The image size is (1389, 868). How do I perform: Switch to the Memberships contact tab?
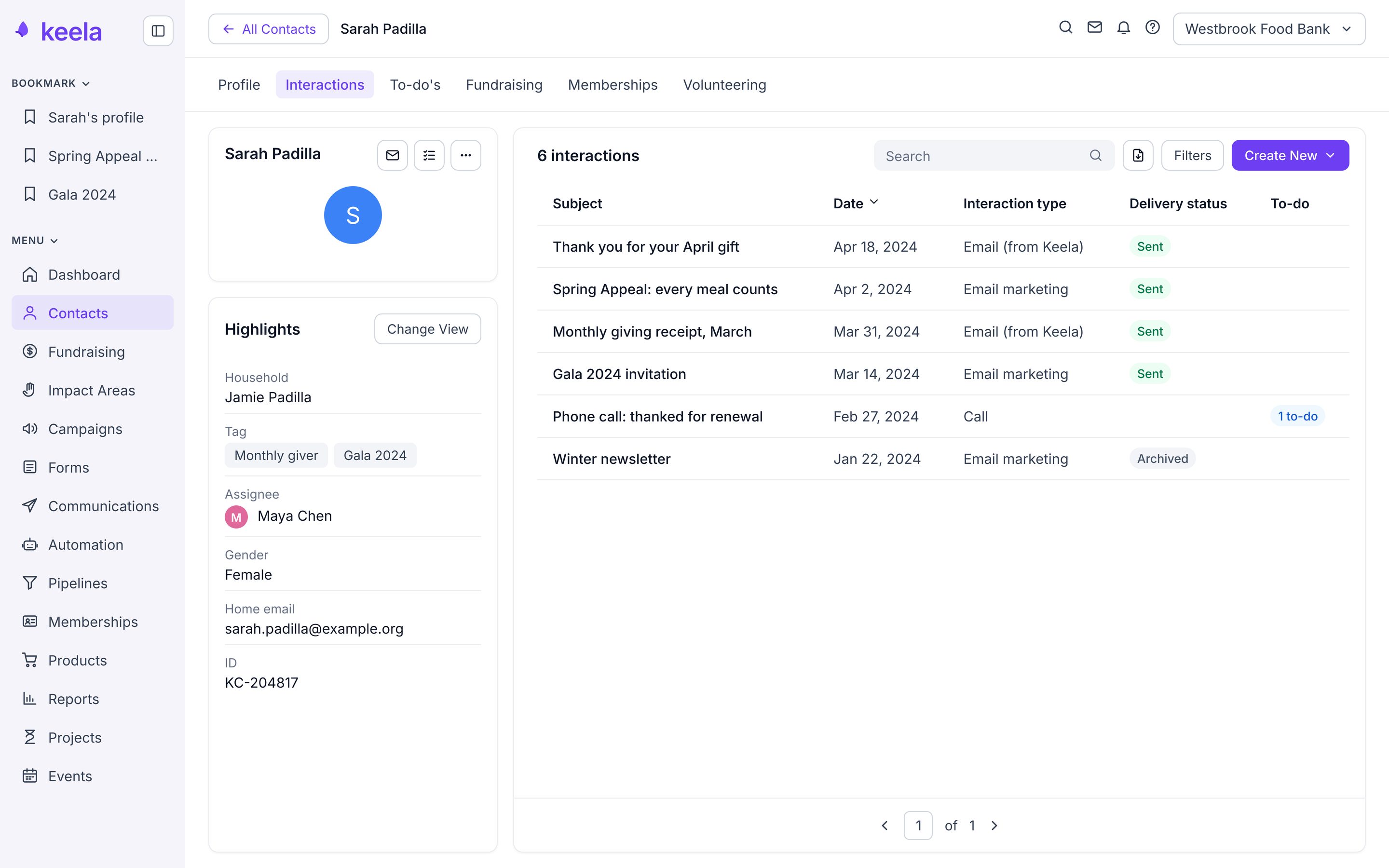(x=613, y=84)
